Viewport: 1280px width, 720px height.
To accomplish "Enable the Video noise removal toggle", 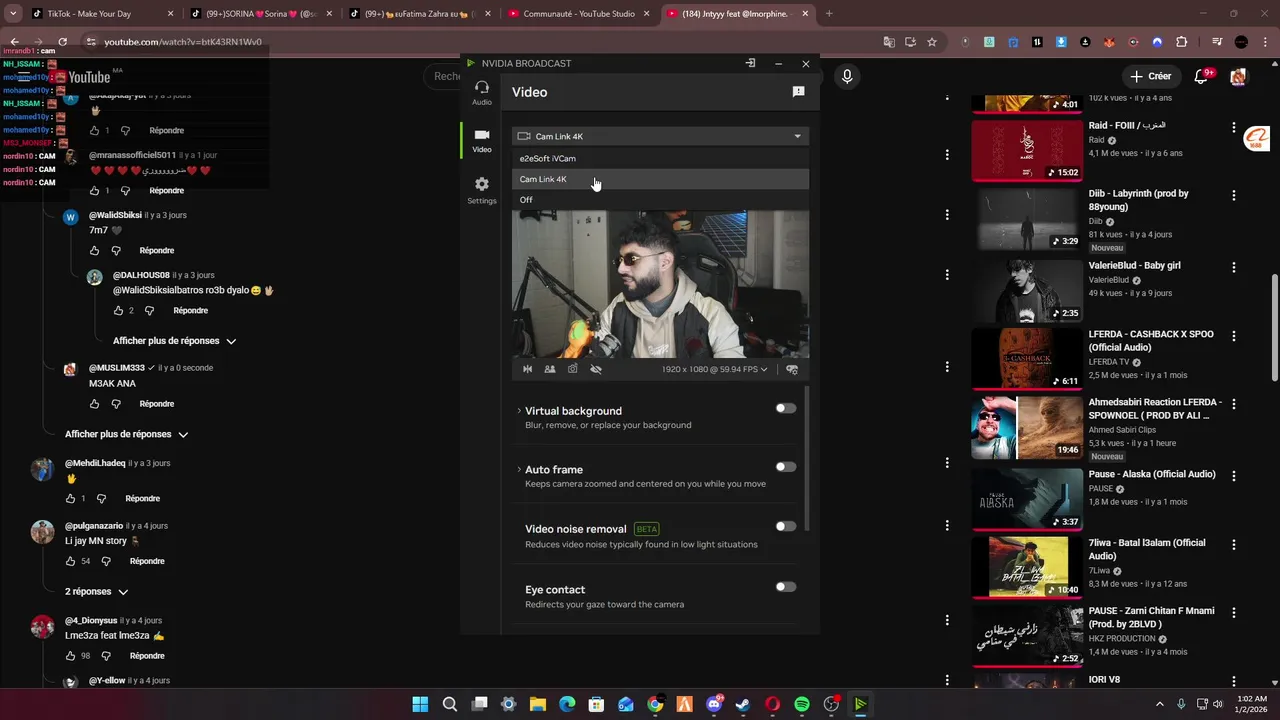I will [786, 527].
